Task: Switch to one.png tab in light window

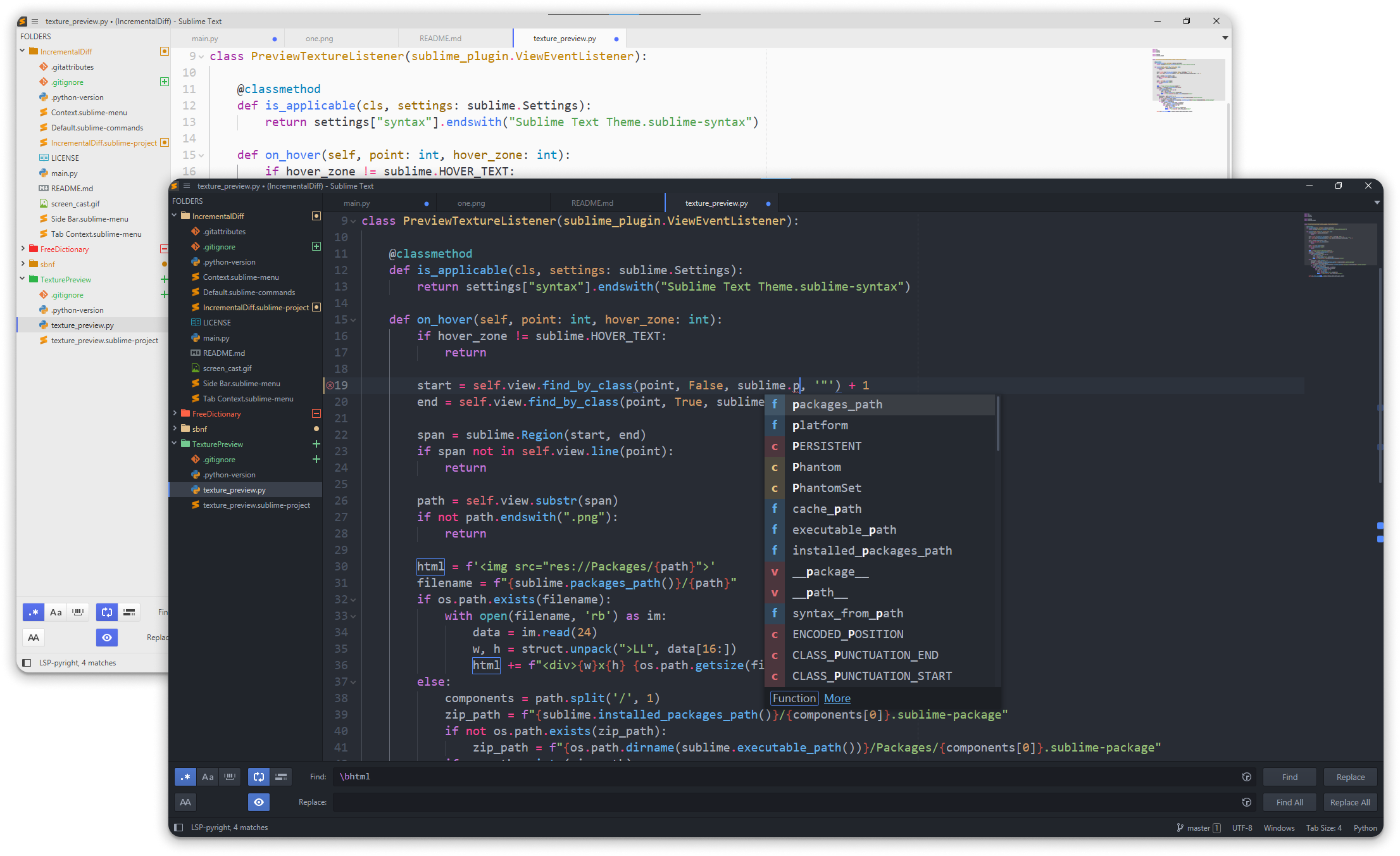Action: click(342, 39)
